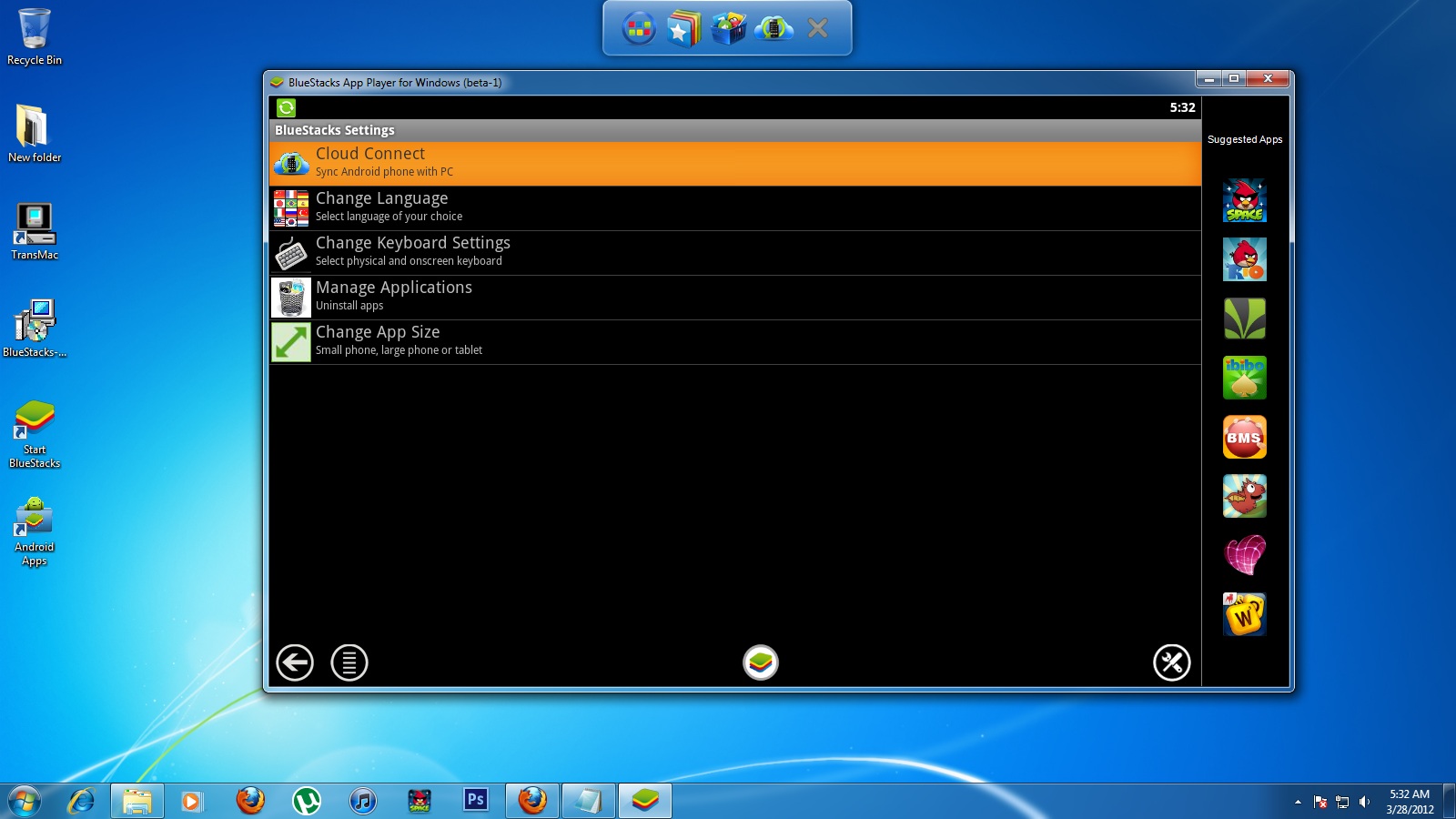
Task: Open Recycle Bin desktop icon
Action: [35, 36]
